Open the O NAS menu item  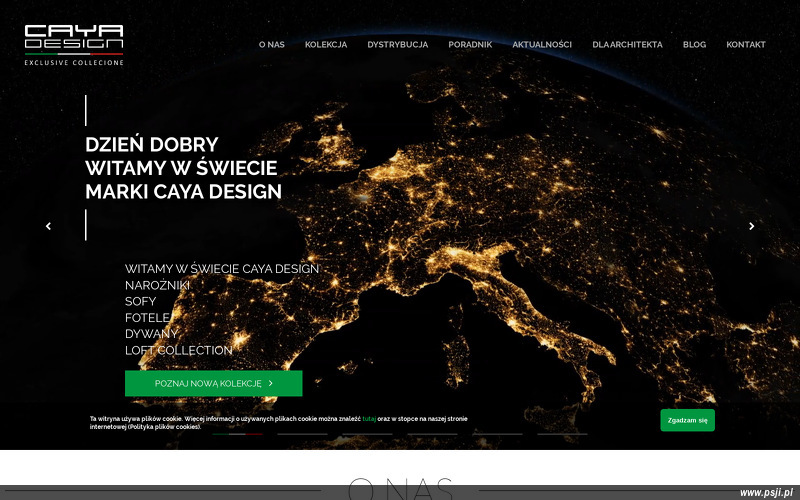[x=271, y=44]
